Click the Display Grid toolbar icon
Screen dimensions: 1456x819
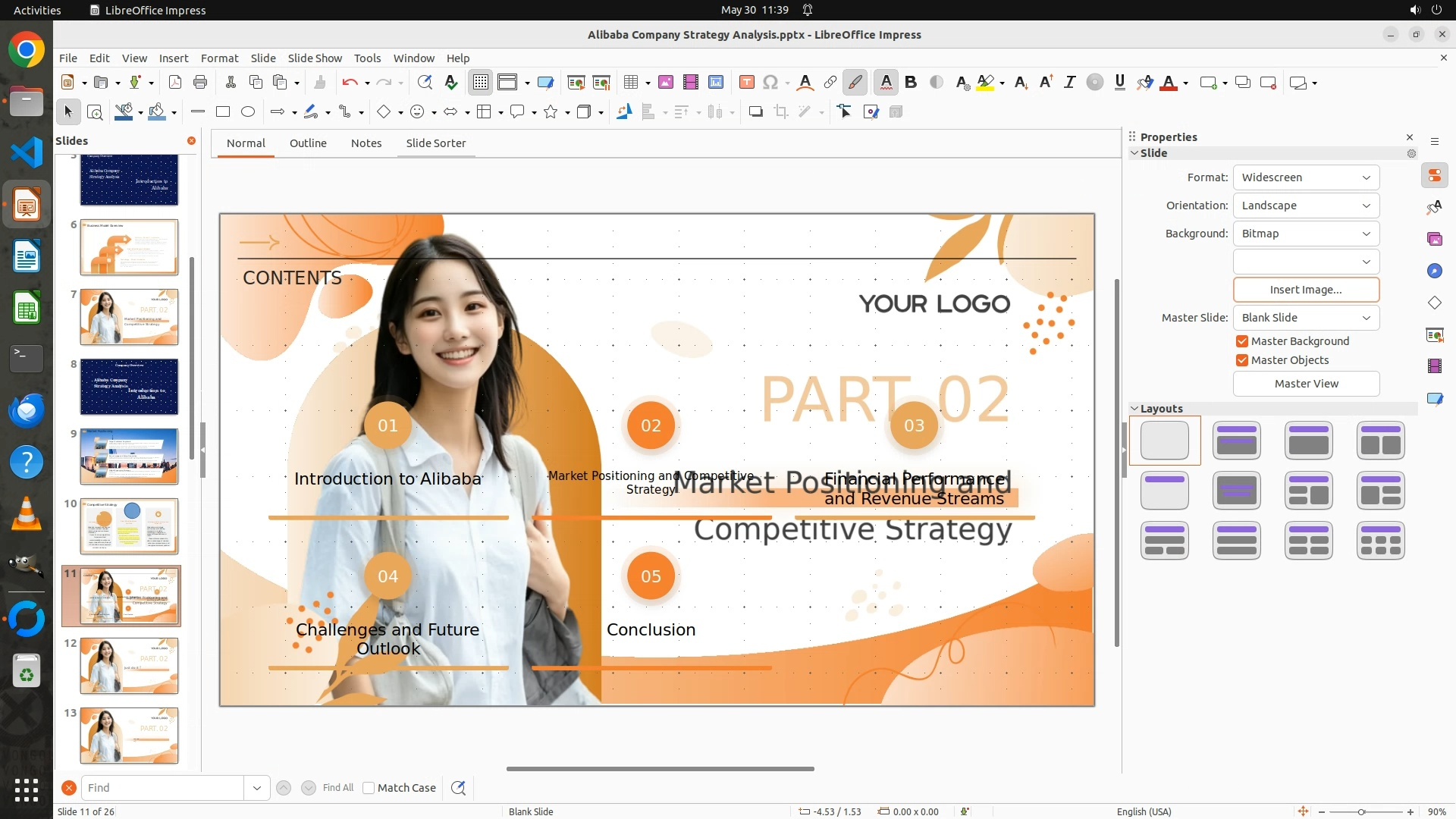tap(481, 83)
